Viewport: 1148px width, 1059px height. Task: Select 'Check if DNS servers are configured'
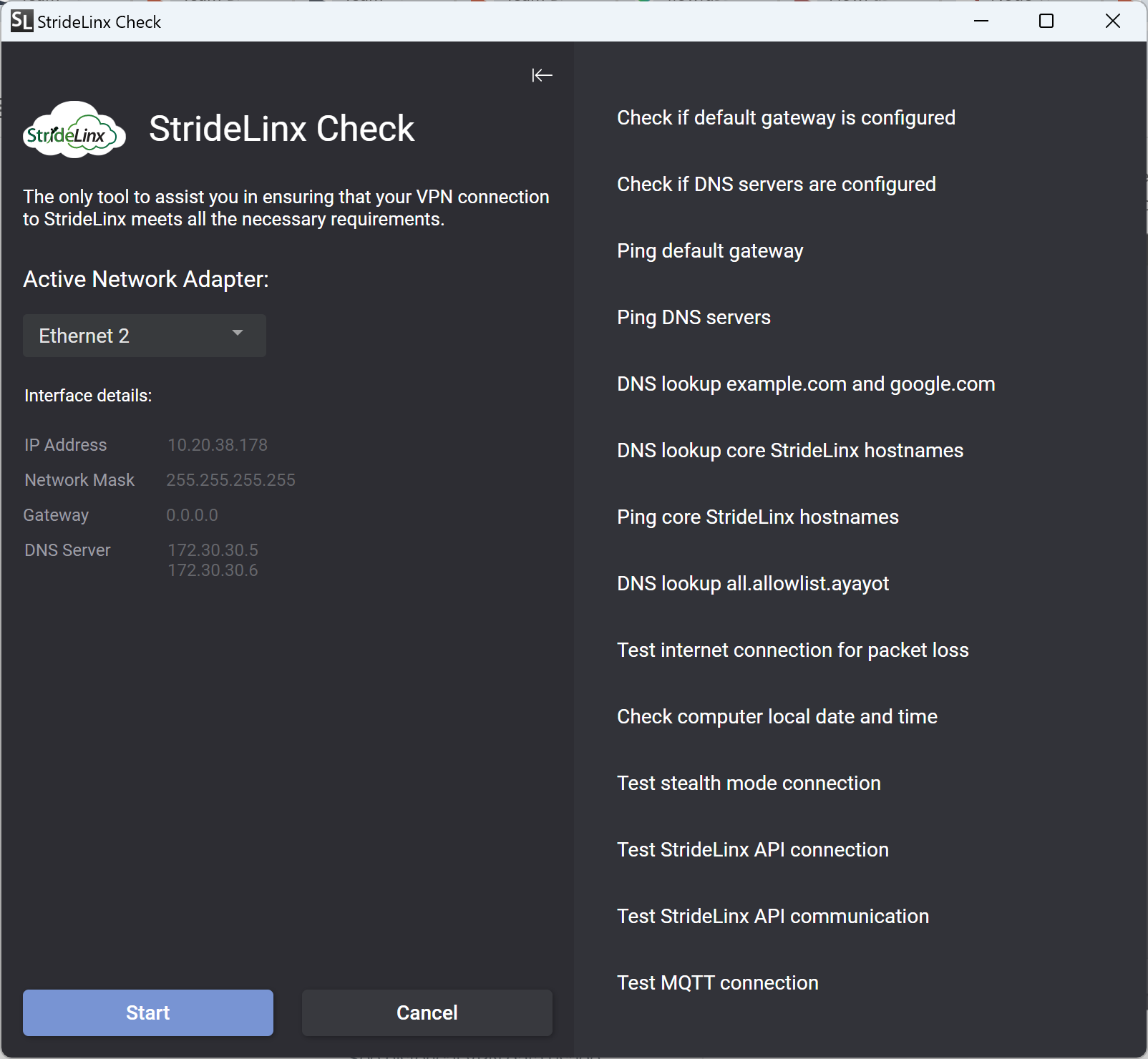pyautogui.click(x=777, y=185)
